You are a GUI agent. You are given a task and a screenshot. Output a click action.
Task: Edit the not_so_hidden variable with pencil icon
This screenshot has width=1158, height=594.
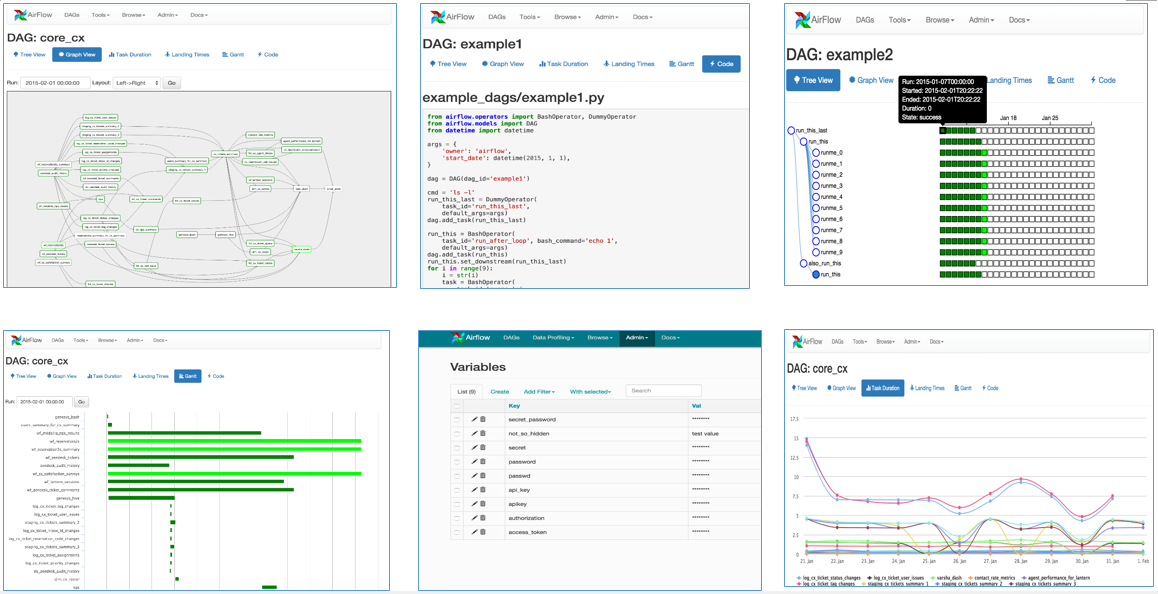pos(475,433)
